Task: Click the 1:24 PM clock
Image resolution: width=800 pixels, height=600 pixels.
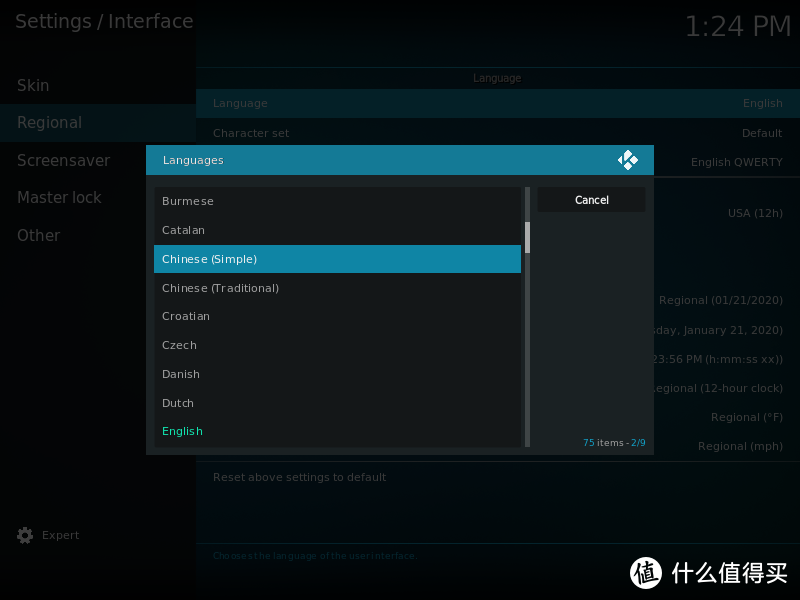Action: (x=738, y=27)
